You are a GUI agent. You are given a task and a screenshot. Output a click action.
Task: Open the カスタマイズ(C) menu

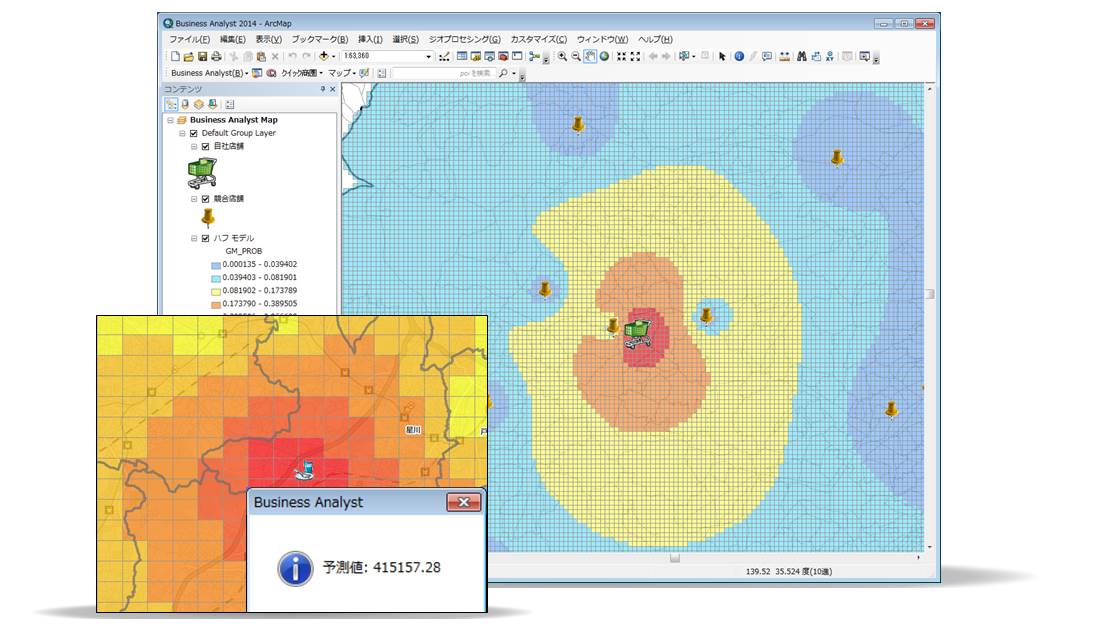pos(538,40)
